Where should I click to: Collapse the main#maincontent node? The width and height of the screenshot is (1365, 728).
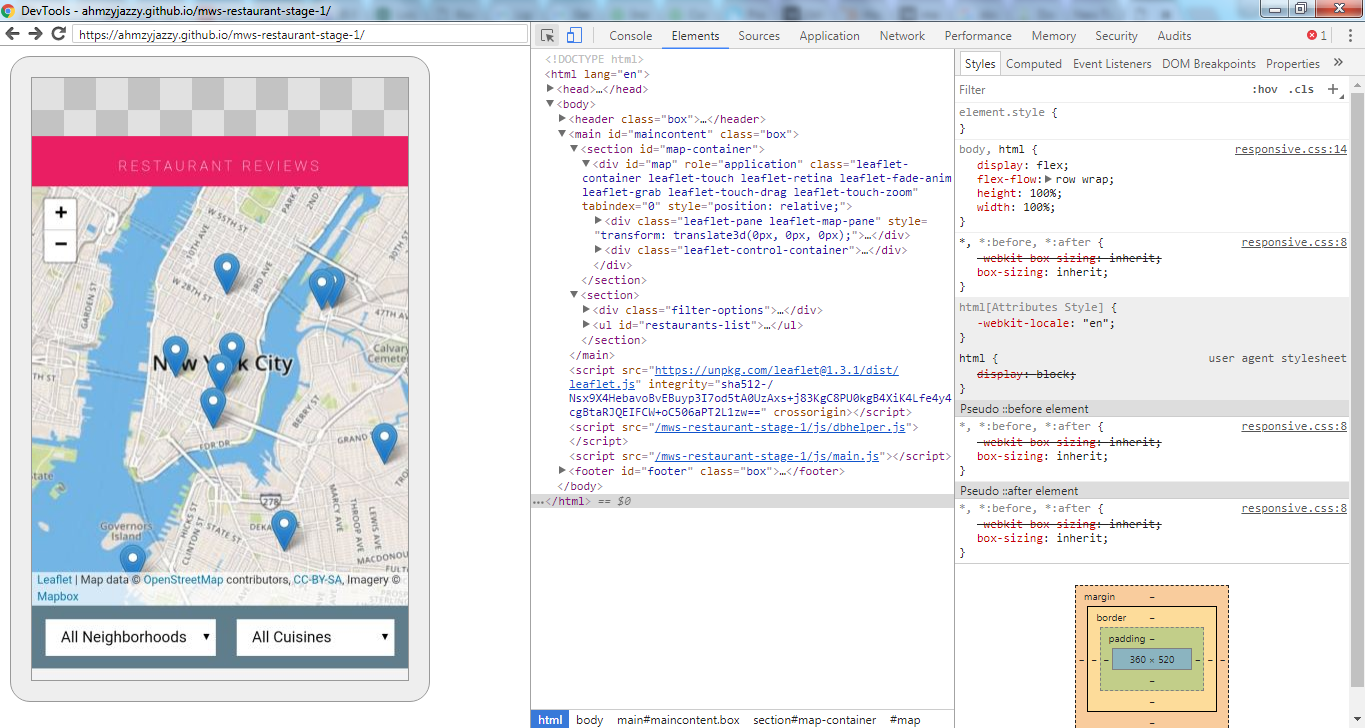click(x=563, y=134)
